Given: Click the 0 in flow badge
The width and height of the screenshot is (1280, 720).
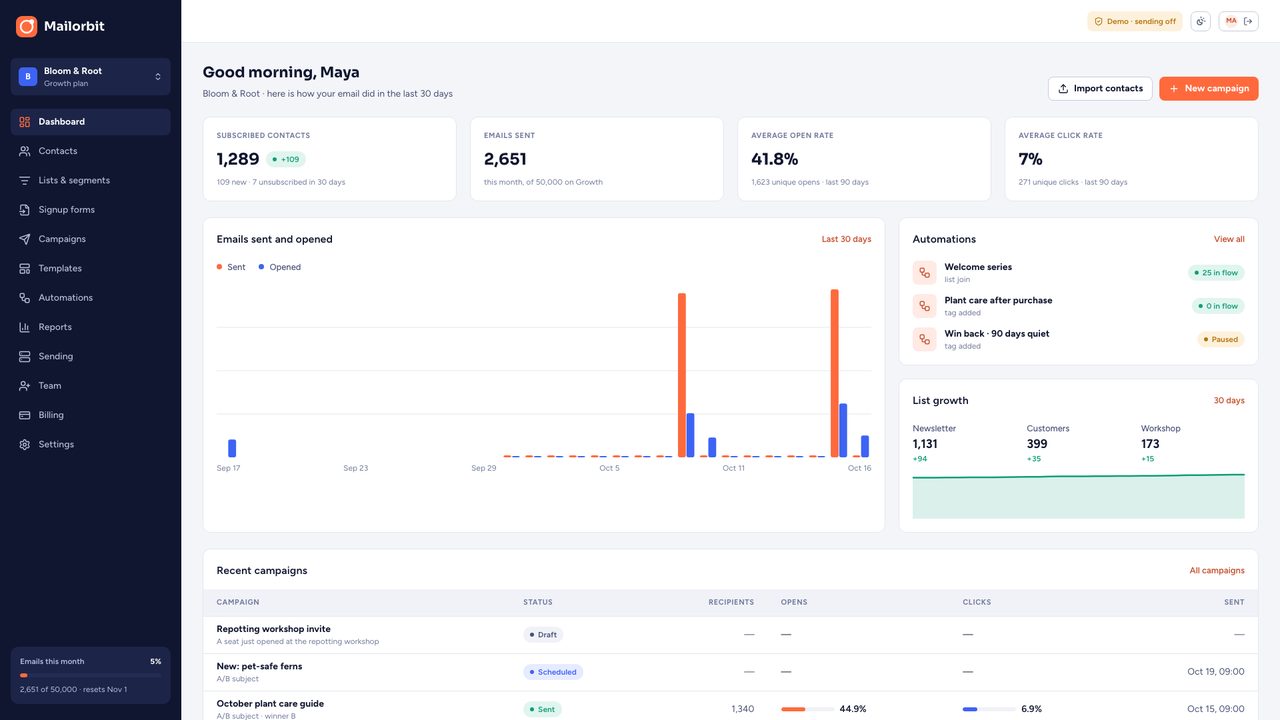Looking at the screenshot, I should click(1218, 306).
